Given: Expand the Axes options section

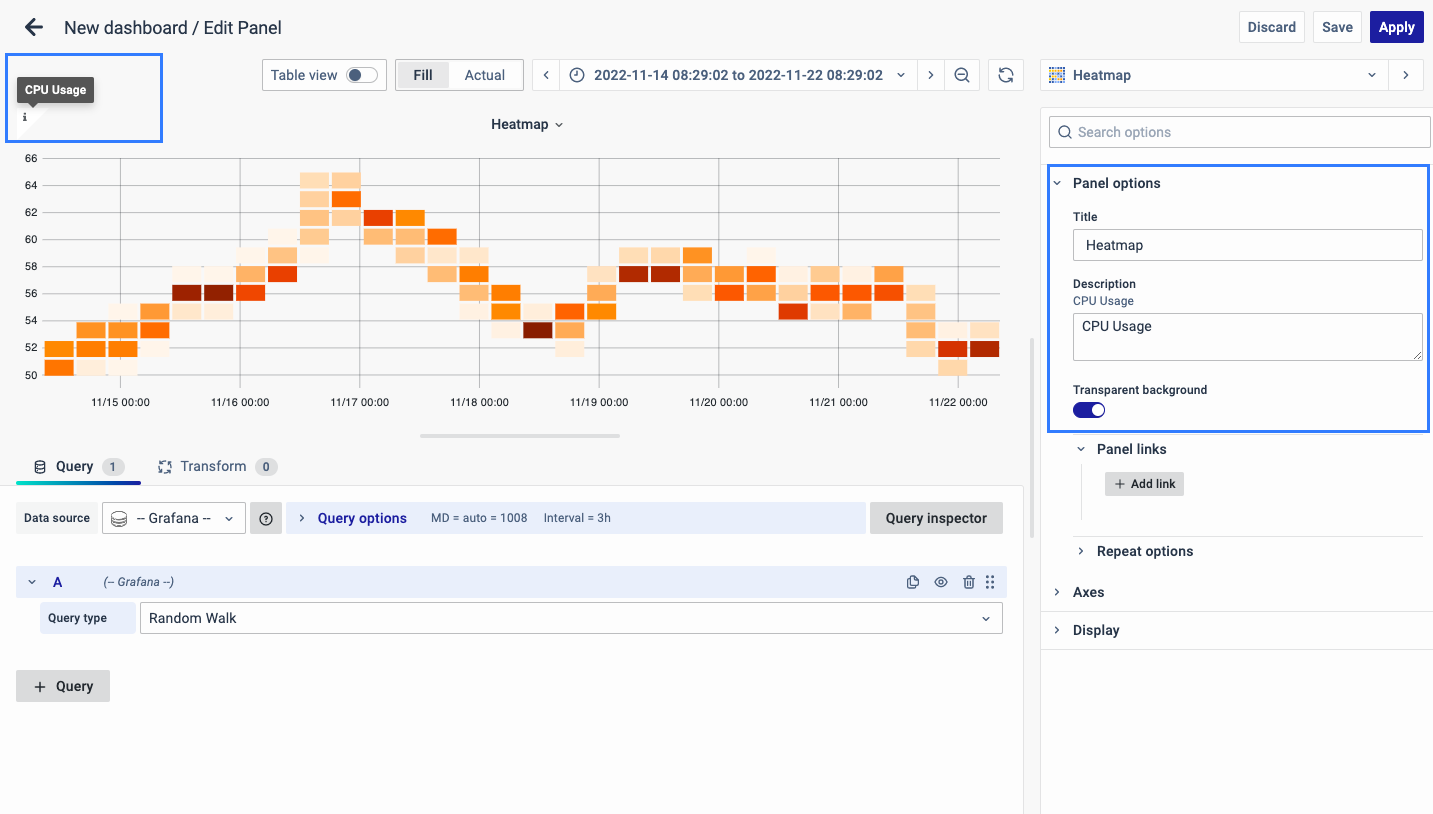Looking at the screenshot, I should point(1088,592).
